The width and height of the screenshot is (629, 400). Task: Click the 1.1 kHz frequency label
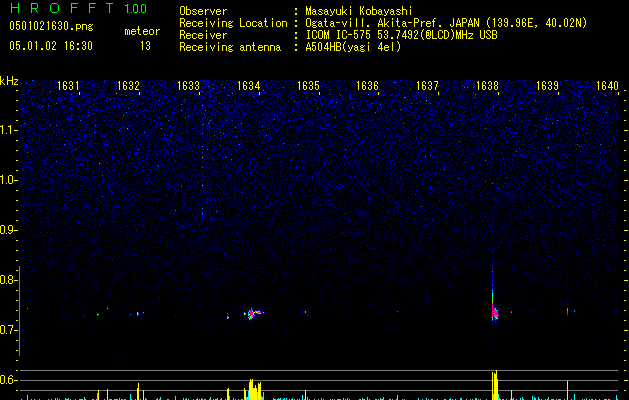tap(9, 130)
